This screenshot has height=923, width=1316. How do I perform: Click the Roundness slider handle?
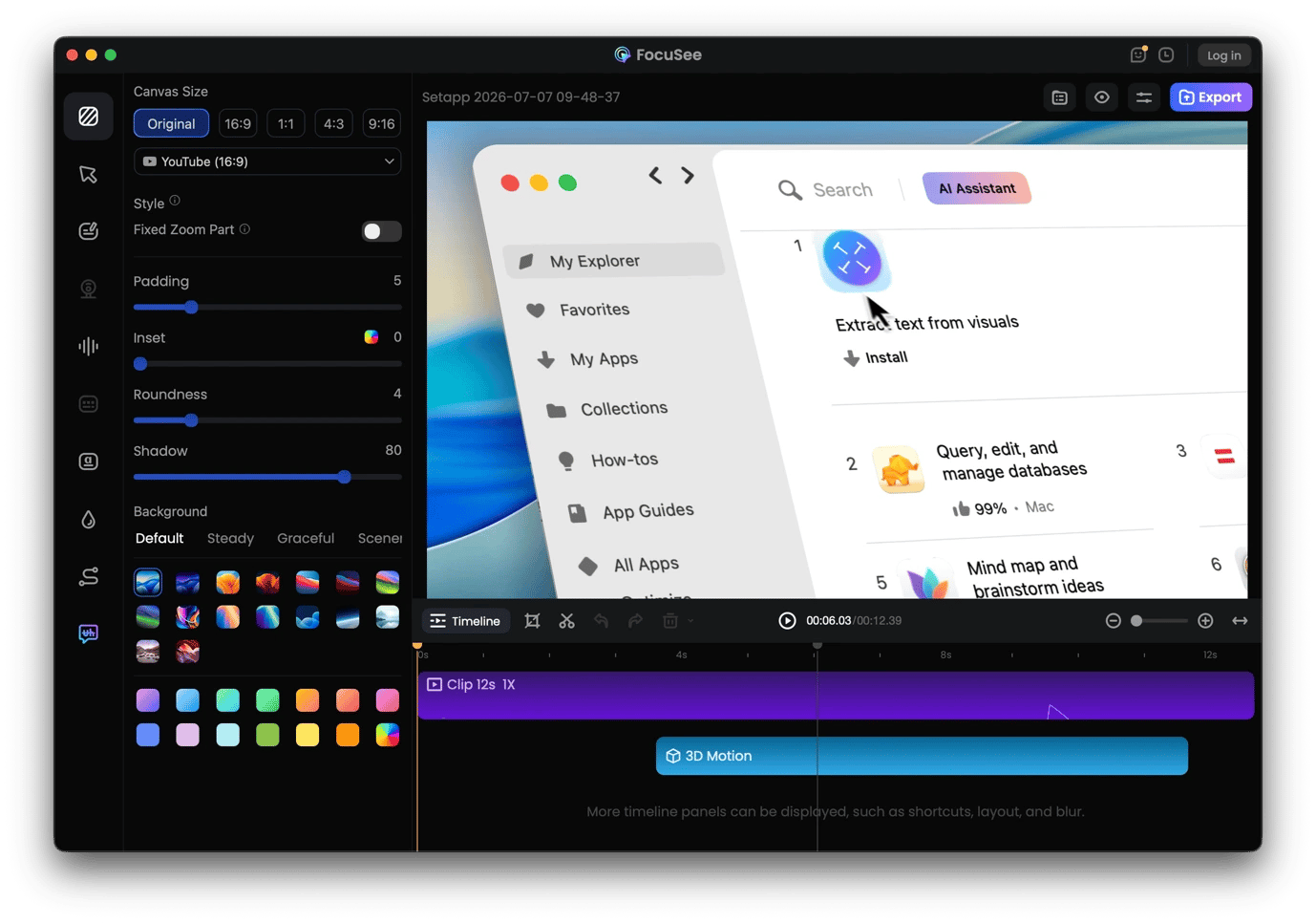191,420
